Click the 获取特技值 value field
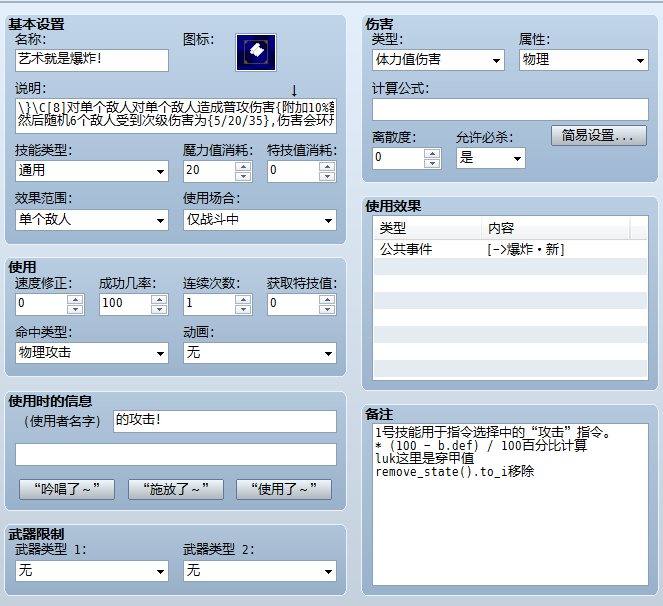The image size is (663, 606). pos(293,304)
